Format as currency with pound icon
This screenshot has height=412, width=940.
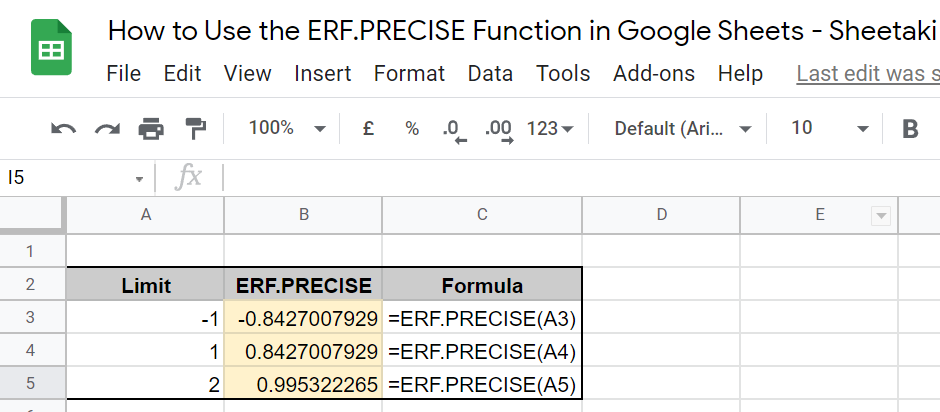(x=368, y=129)
